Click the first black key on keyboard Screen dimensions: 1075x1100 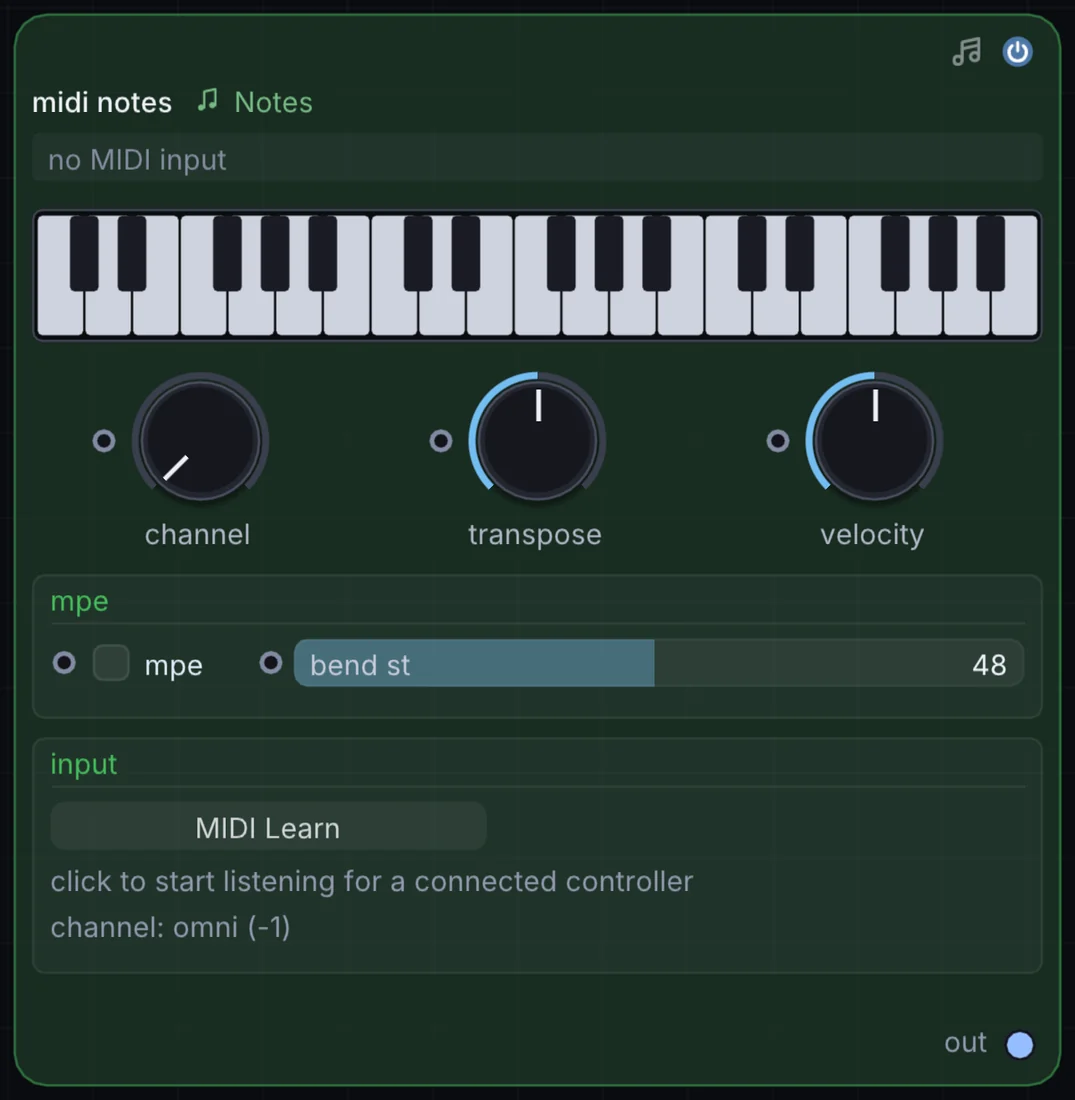(84, 253)
